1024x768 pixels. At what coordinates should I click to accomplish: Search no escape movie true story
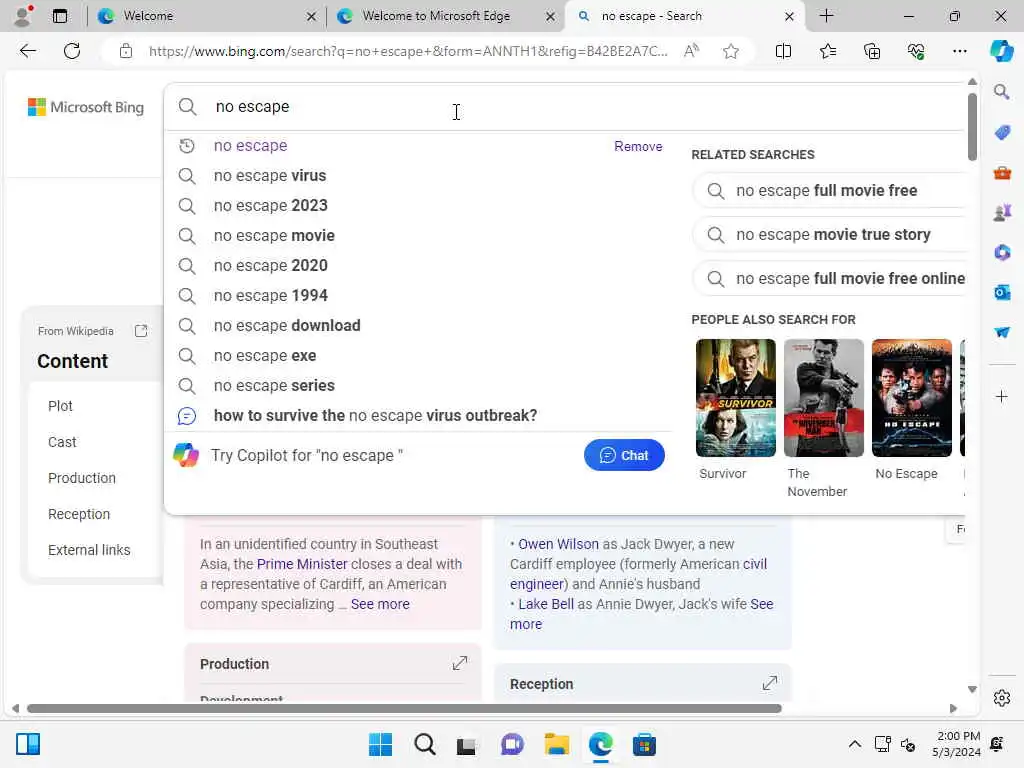(828, 234)
